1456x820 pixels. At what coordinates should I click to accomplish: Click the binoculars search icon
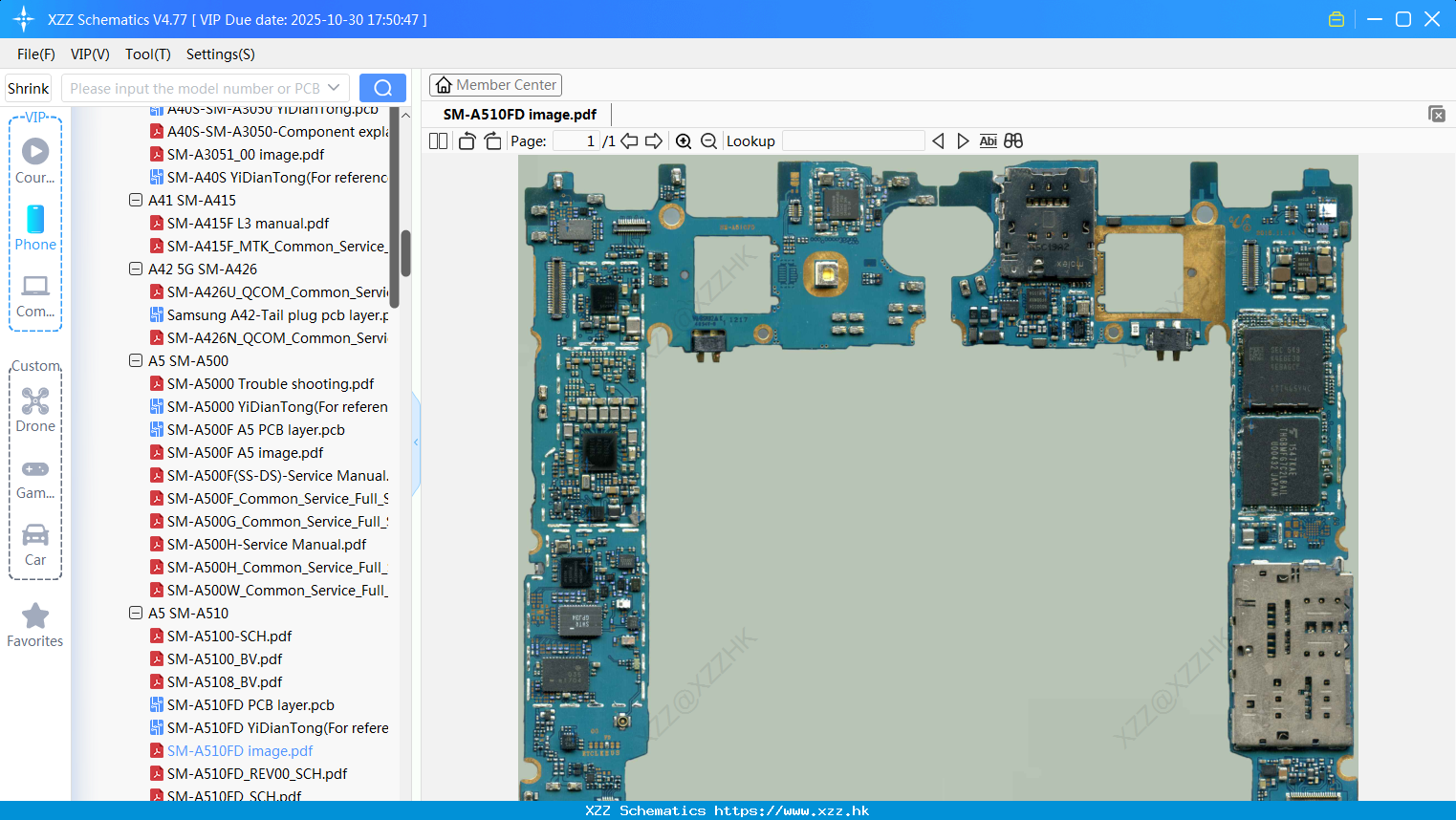1013,140
